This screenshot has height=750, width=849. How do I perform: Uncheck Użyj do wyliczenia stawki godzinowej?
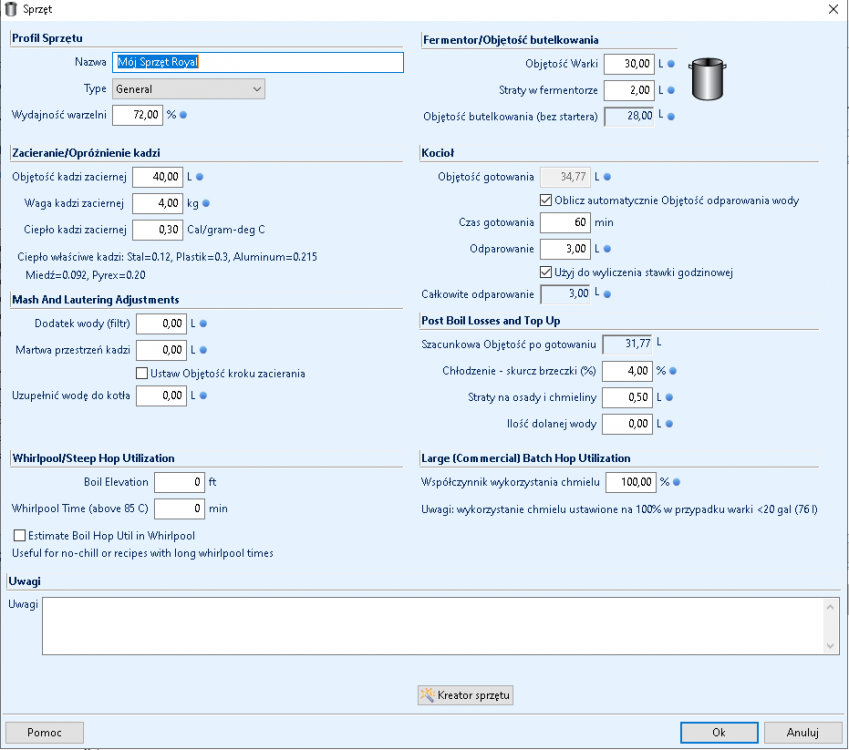click(x=545, y=272)
